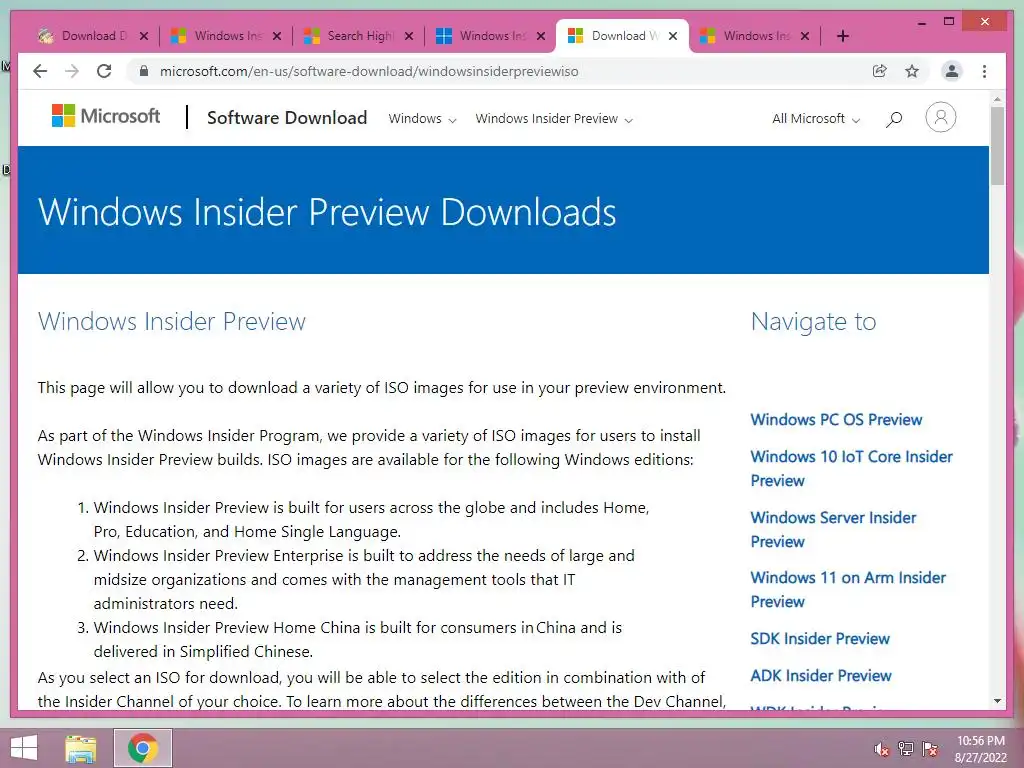This screenshot has height=768, width=1024.
Task: Click the Microsoft account sign-in icon
Action: (x=940, y=118)
